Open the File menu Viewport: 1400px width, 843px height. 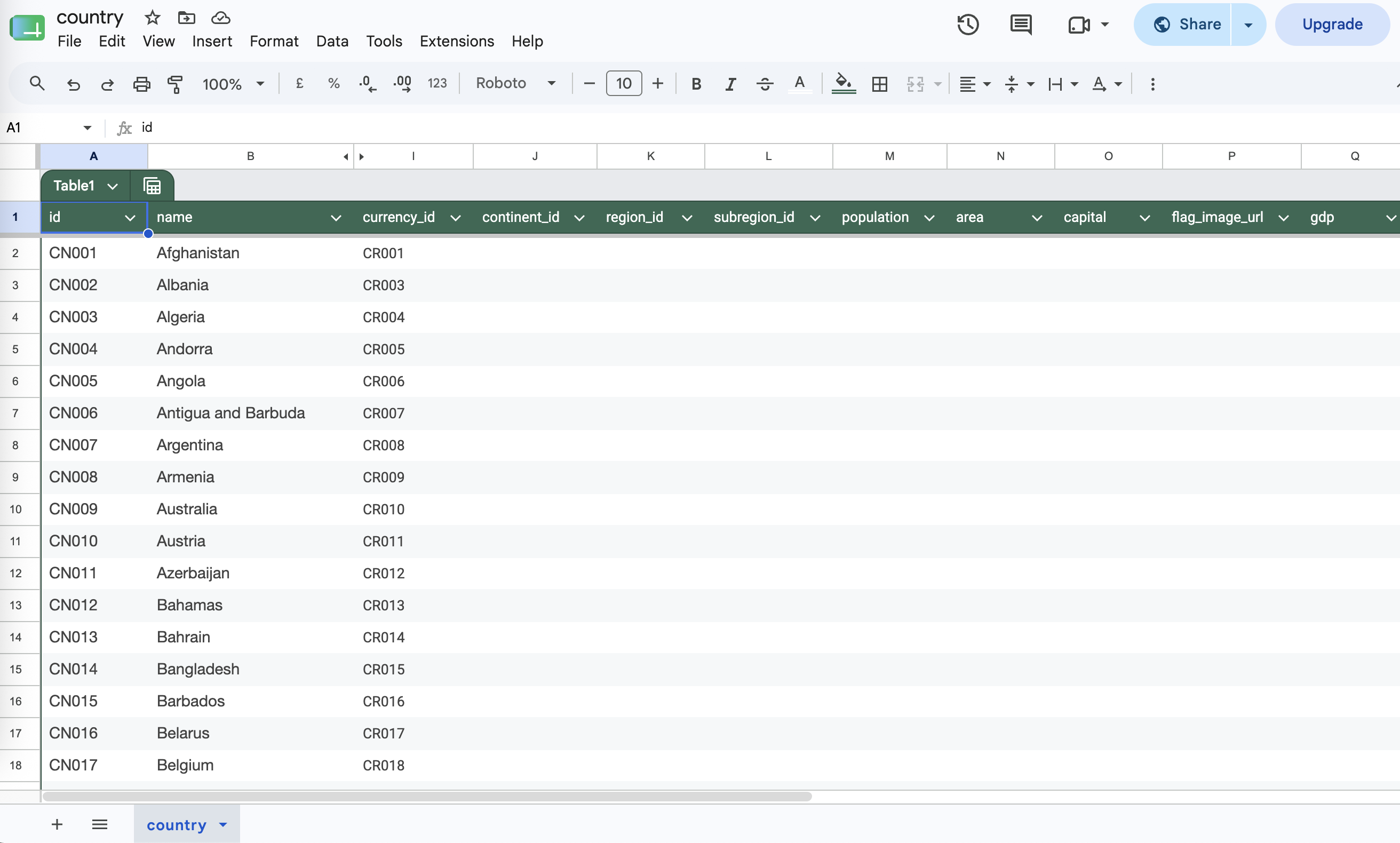pos(69,41)
